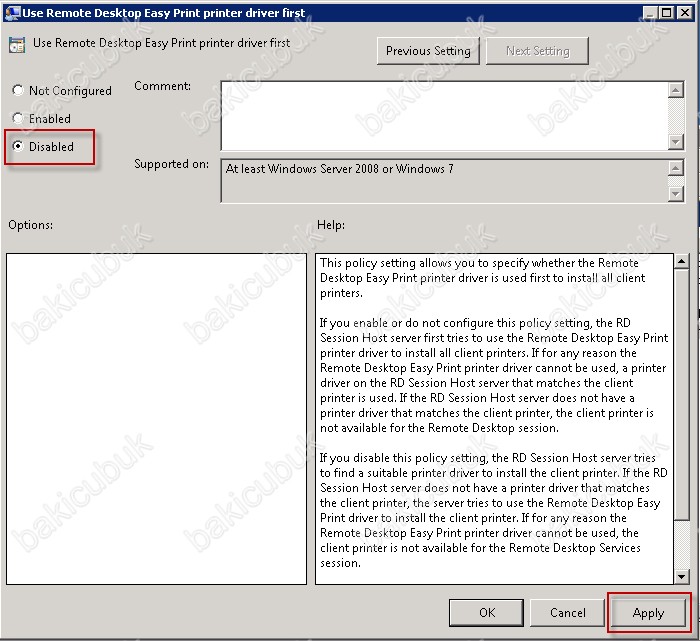Click the policy name heading text
Screen dimensions: 700x641
(162, 43)
